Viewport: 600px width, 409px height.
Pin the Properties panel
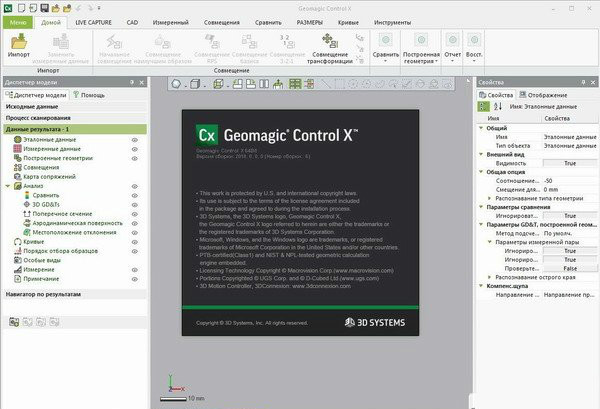tap(583, 82)
